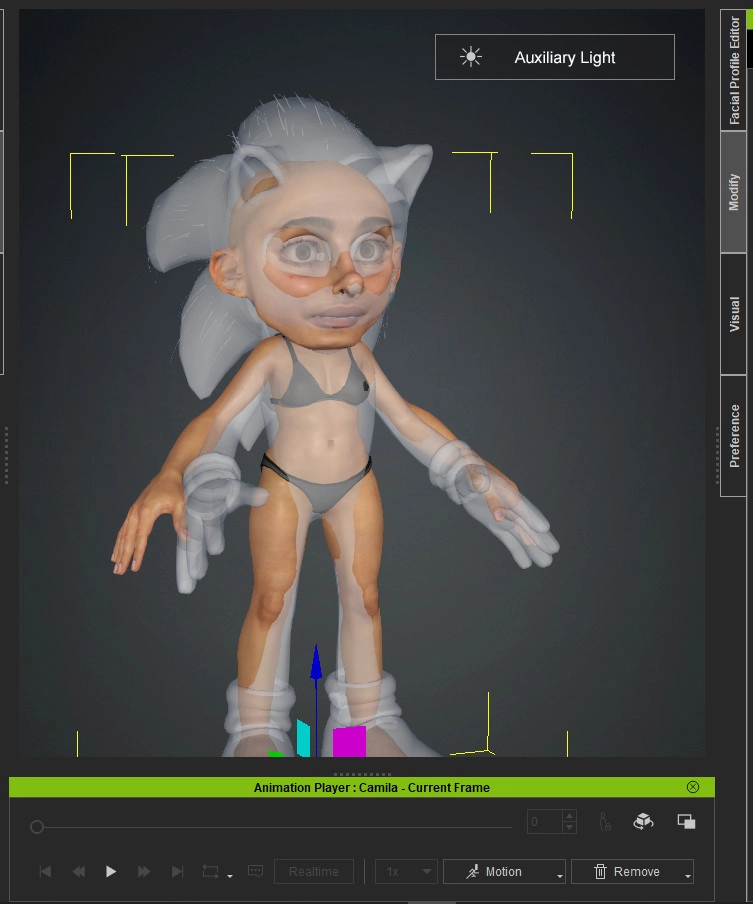The image size is (753, 904).
Task: Jump to the last frame
Action: [177, 872]
